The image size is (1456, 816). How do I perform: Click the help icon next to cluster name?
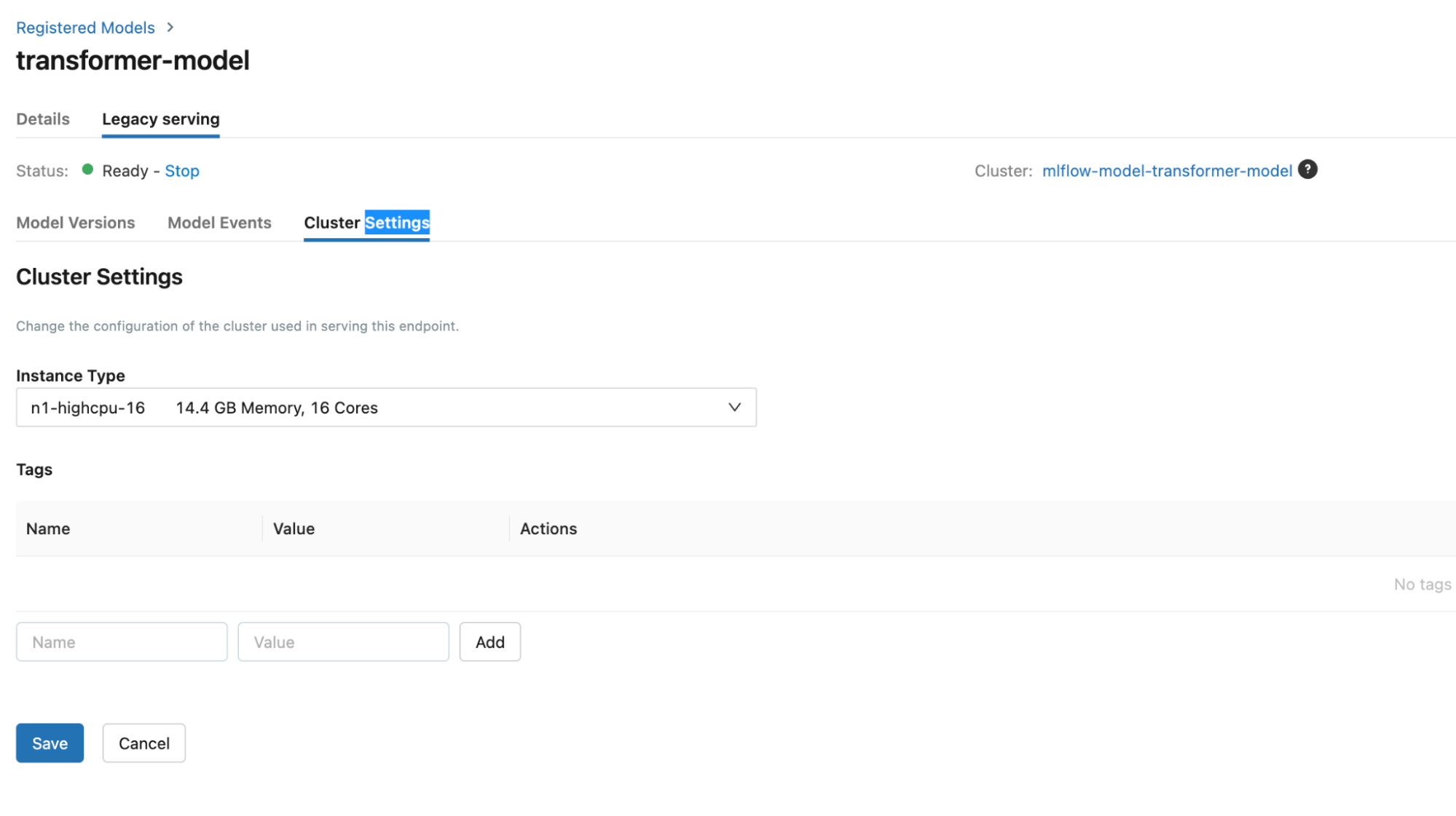[x=1308, y=169]
